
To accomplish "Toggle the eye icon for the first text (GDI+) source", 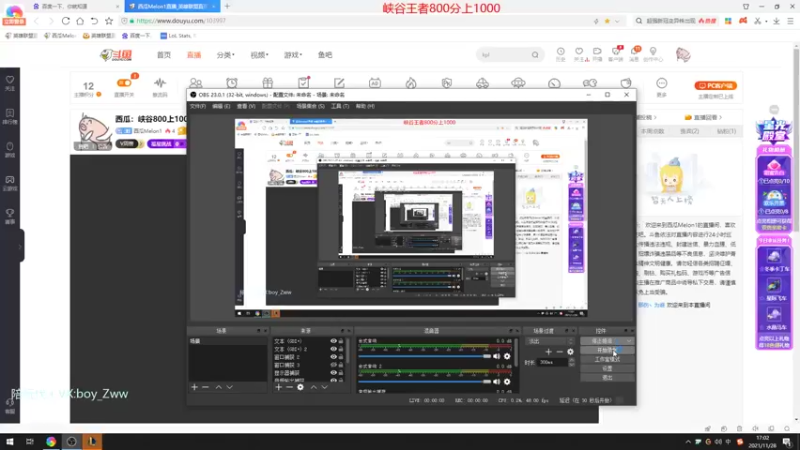I will click(333, 341).
